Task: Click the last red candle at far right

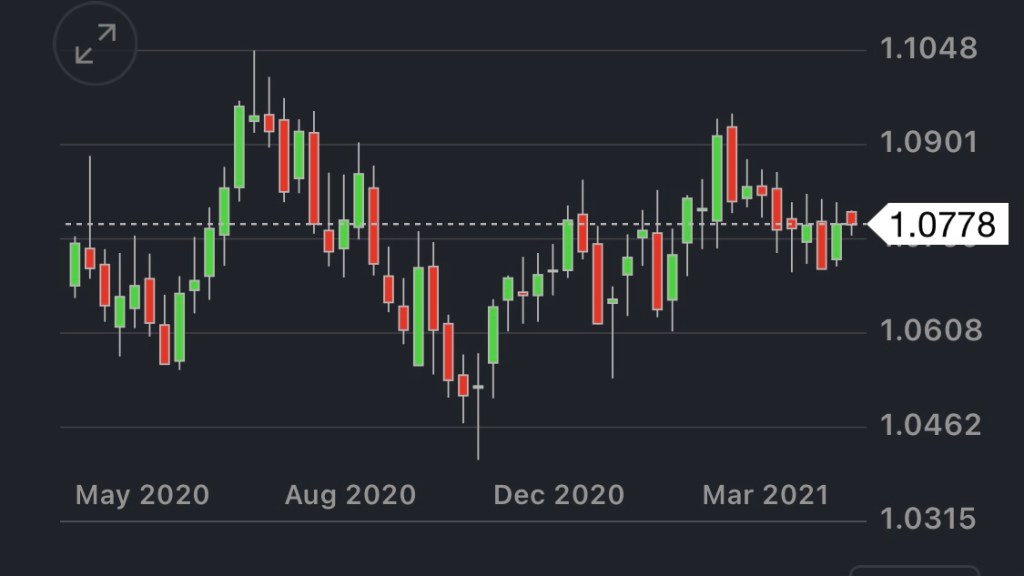Action: coord(851,217)
